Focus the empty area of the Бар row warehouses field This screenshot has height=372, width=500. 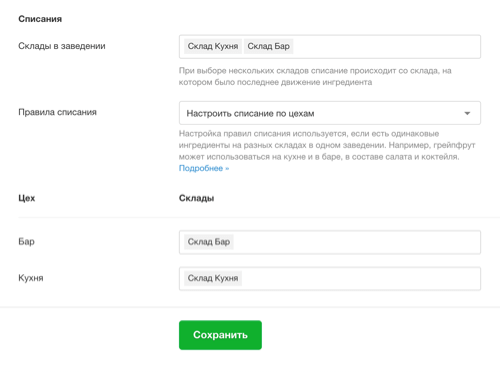point(357,242)
